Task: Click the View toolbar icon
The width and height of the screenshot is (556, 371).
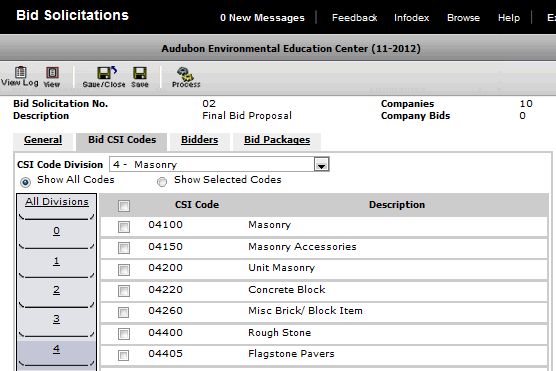Action: tap(52, 73)
